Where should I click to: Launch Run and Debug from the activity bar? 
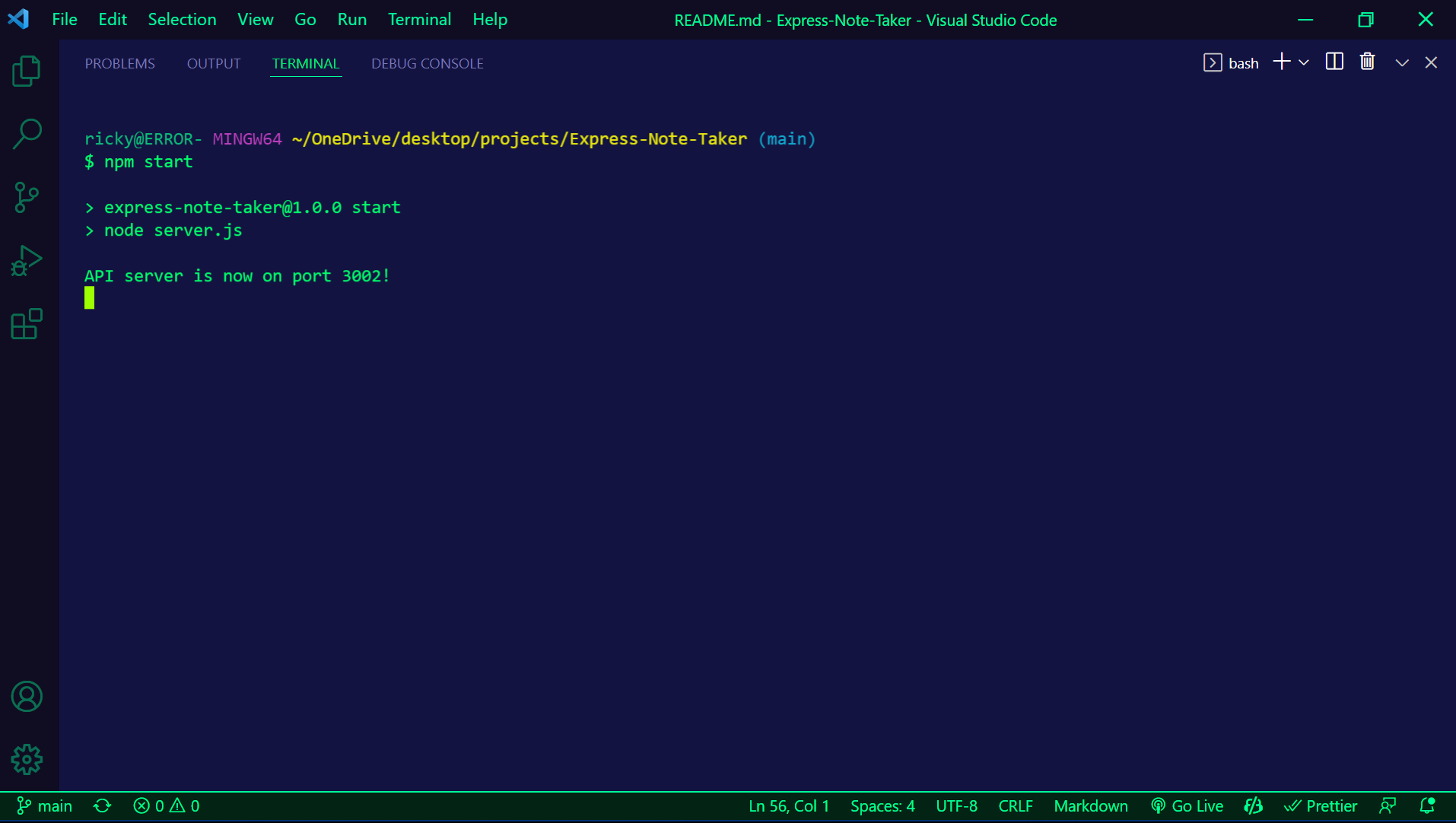[x=27, y=260]
